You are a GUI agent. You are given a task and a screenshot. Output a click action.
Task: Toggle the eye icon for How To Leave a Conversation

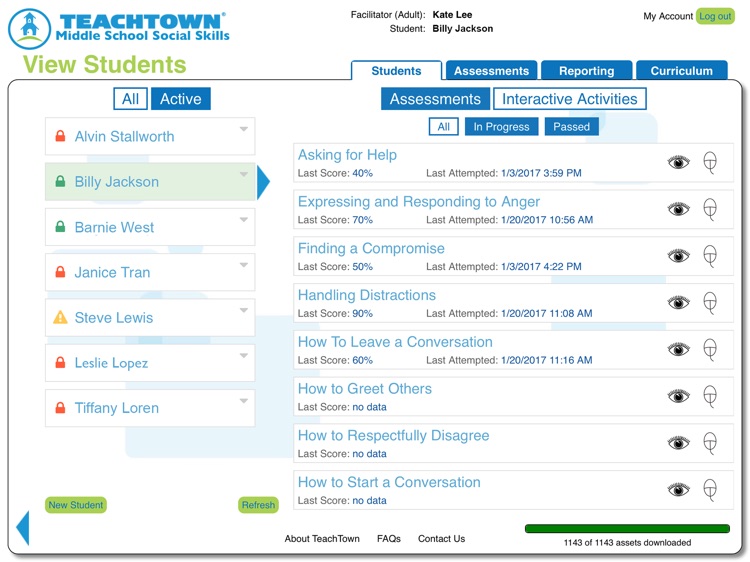click(x=678, y=350)
